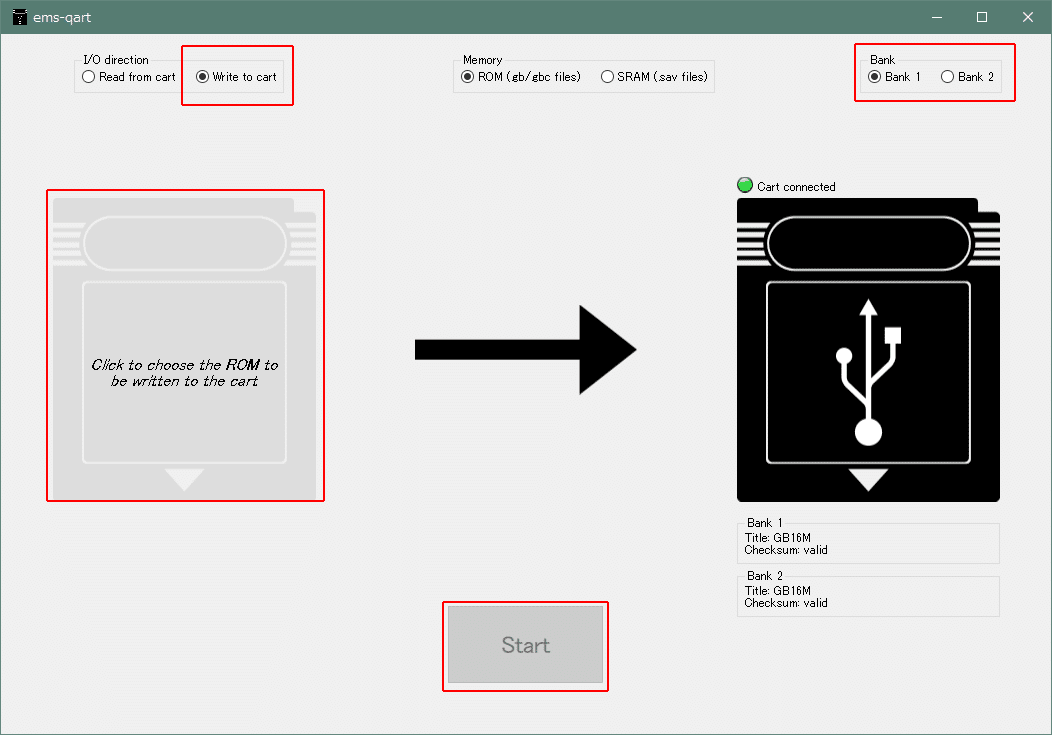Choose SRAM (sav files) memory type
Viewport: 1052px width, 735px height.
pyautogui.click(x=654, y=77)
